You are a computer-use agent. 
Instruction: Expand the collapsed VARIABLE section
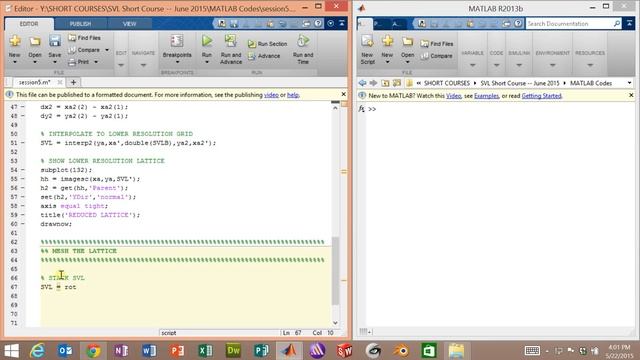pos(472,65)
